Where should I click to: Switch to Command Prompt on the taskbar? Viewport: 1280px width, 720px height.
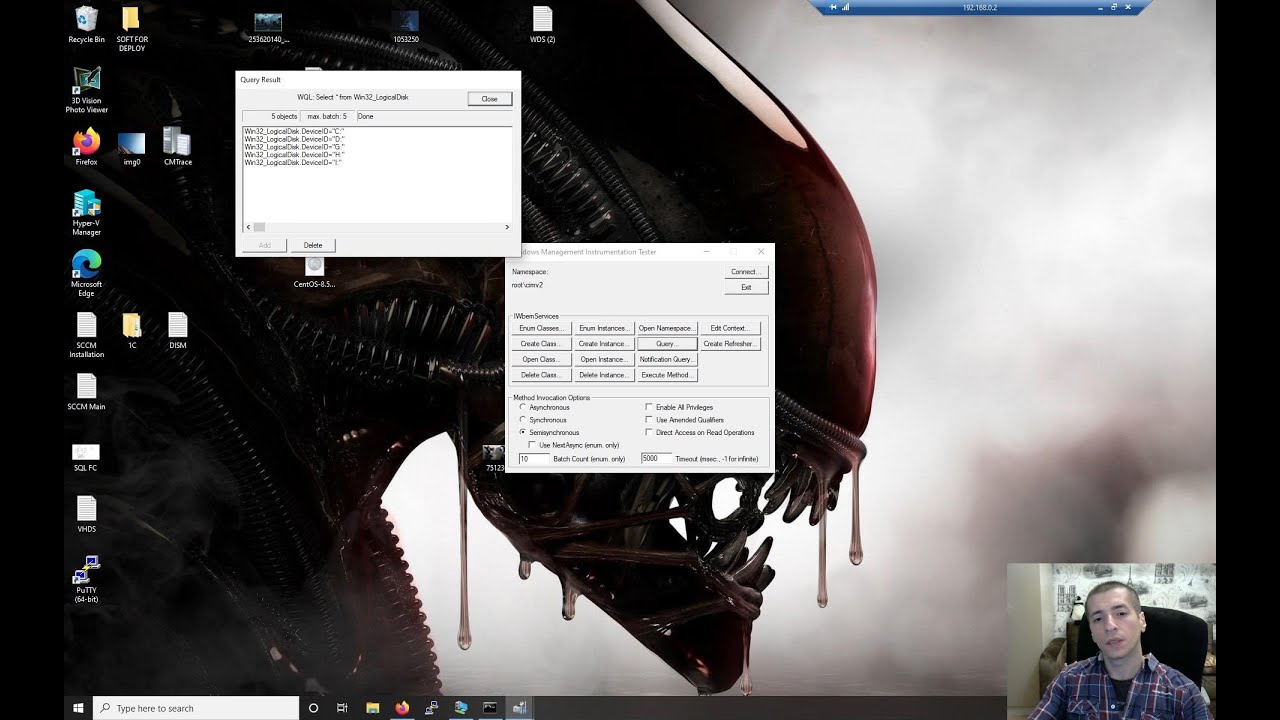coord(490,708)
